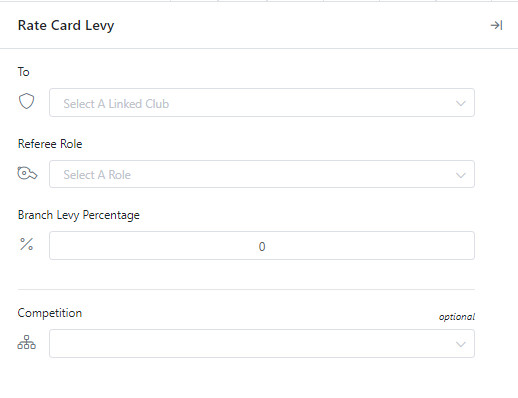This screenshot has width=518, height=398.
Task: Open the Select A Linked Club dropdown
Action: click(262, 103)
